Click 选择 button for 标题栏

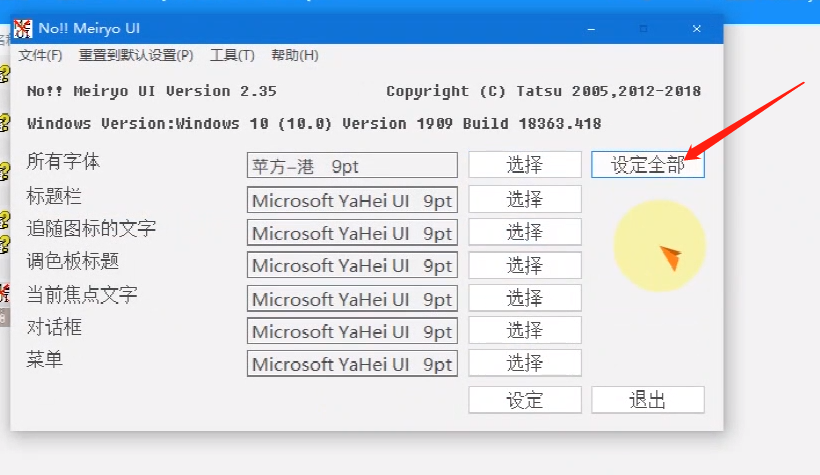[x=525, y=199]
